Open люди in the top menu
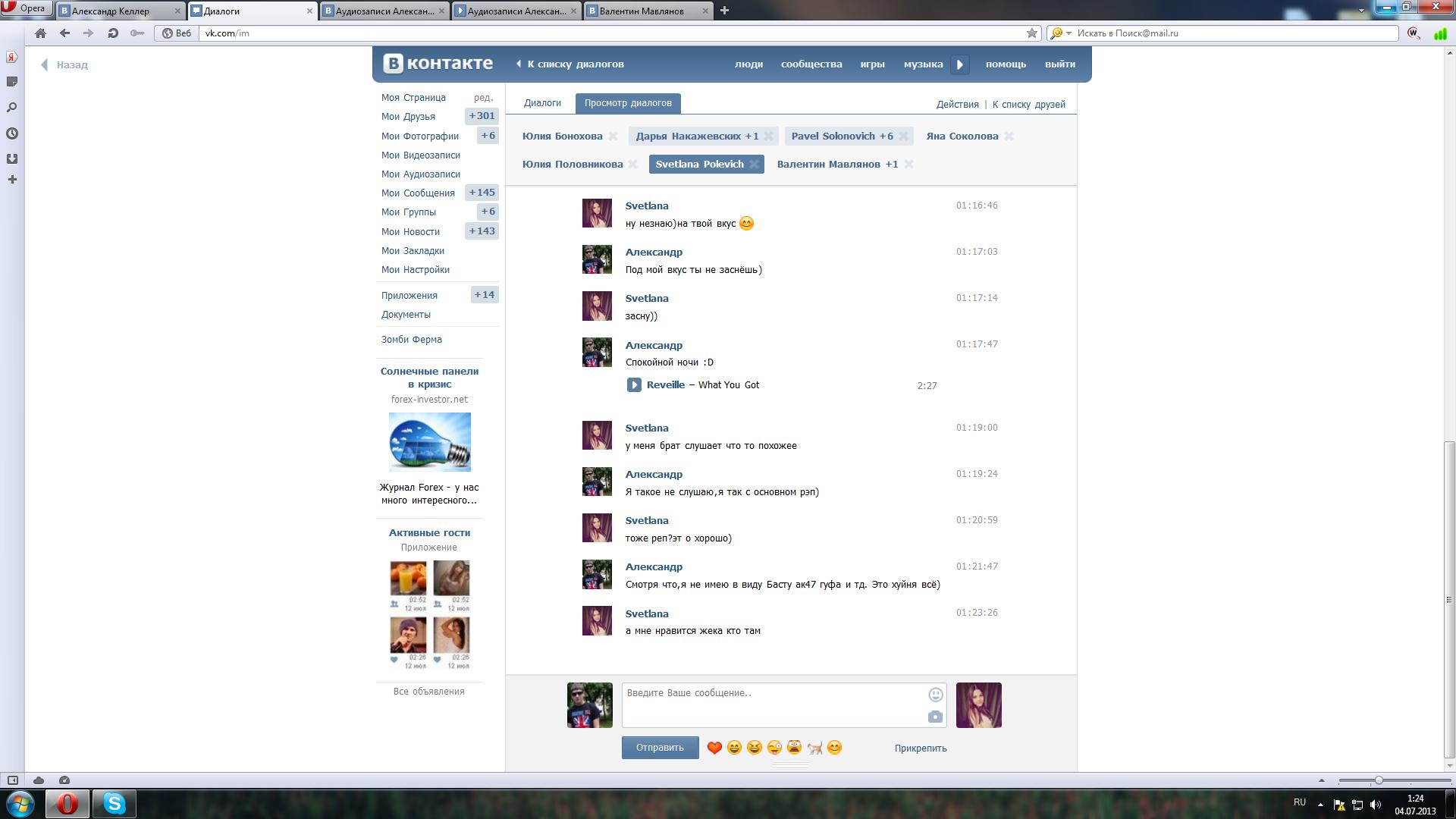The image size is (1456, 819). coord(748,64)
